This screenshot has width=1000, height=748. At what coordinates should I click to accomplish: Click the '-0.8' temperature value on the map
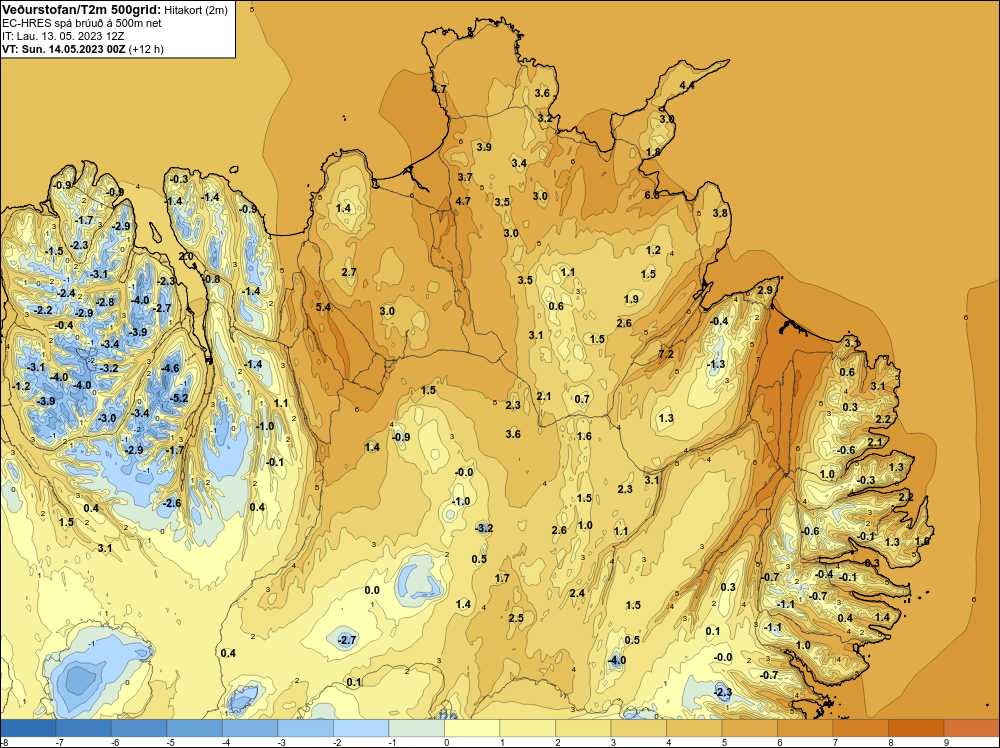(x=210, y=279)
